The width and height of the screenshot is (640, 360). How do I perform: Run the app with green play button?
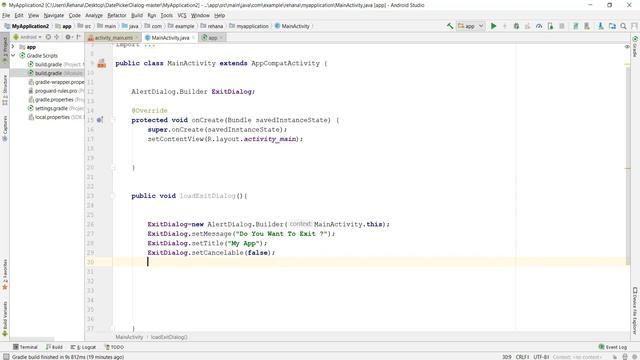[493, 26]
